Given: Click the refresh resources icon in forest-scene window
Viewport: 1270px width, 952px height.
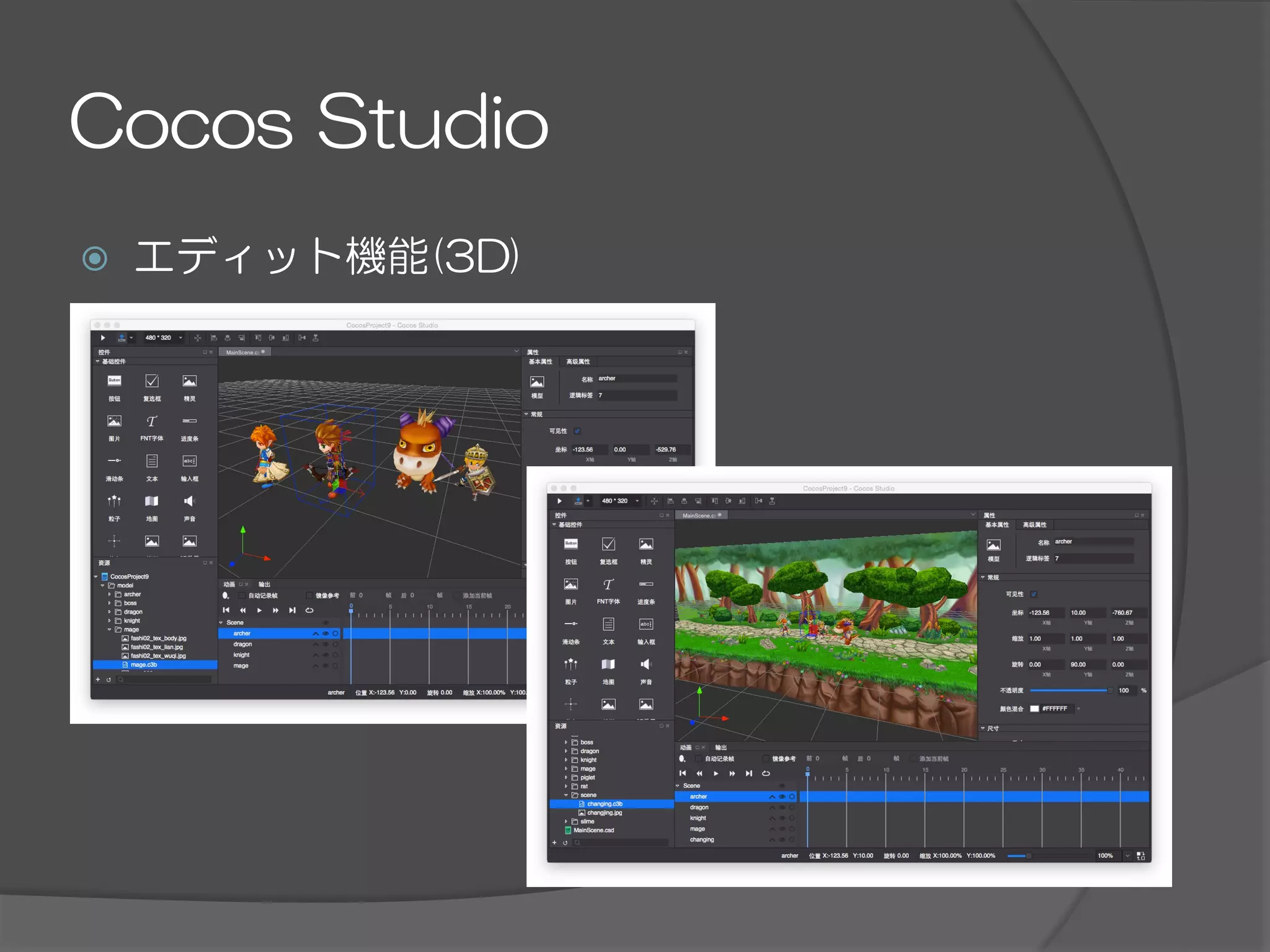Looking at the screenshot, I should tap(565, 842).
